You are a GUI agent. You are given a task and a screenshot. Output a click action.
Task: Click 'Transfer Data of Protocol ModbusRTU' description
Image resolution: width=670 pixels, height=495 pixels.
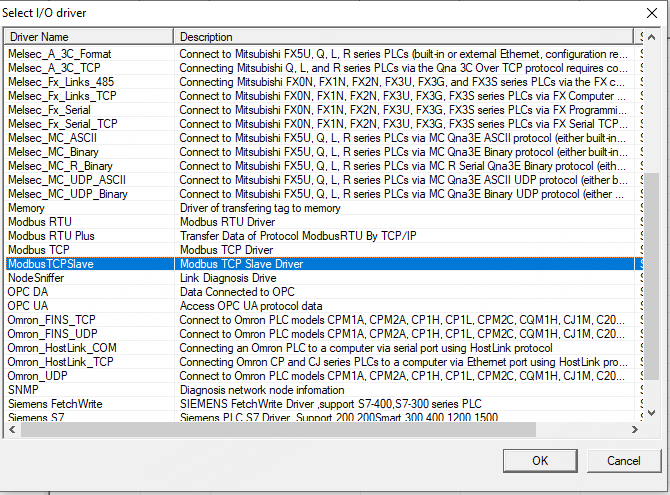pos(298,236)
